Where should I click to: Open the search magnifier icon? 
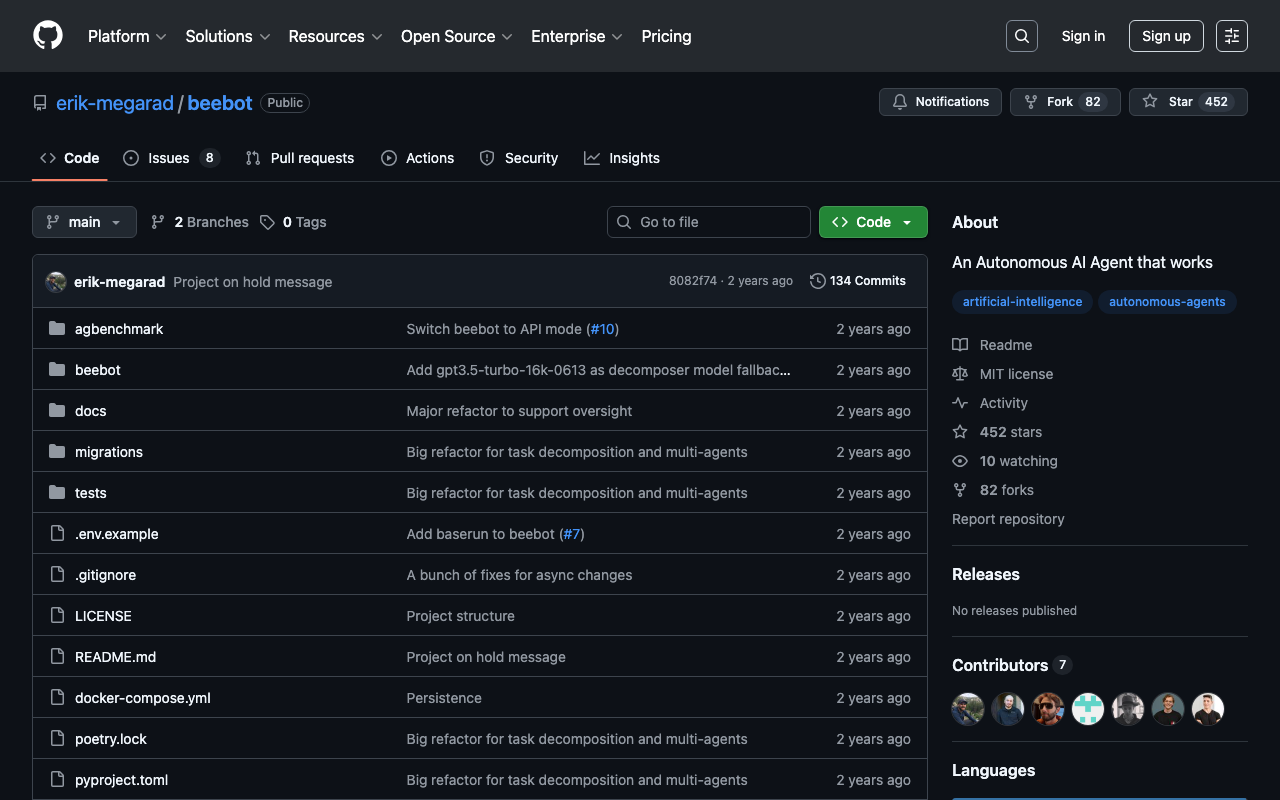click(x=1021, y=36)
